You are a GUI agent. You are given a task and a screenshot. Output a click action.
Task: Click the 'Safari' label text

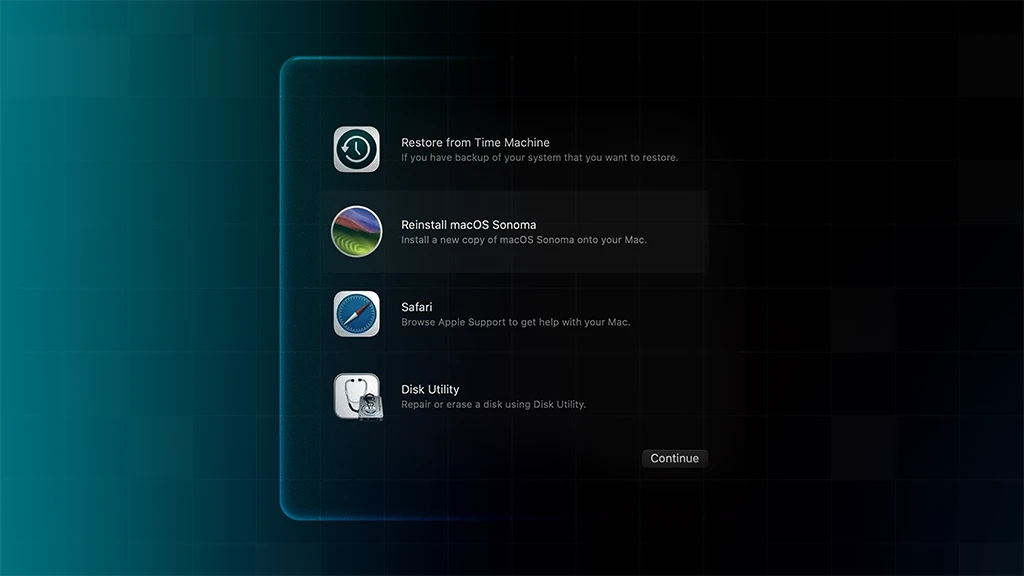click(418, 307)
